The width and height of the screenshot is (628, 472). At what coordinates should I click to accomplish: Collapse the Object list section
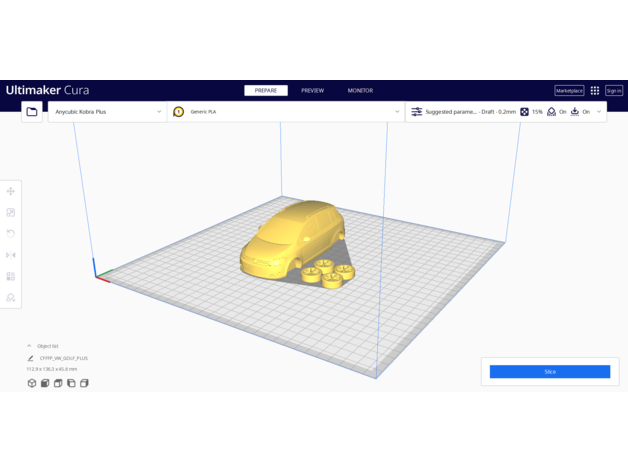tap(30, 346)
